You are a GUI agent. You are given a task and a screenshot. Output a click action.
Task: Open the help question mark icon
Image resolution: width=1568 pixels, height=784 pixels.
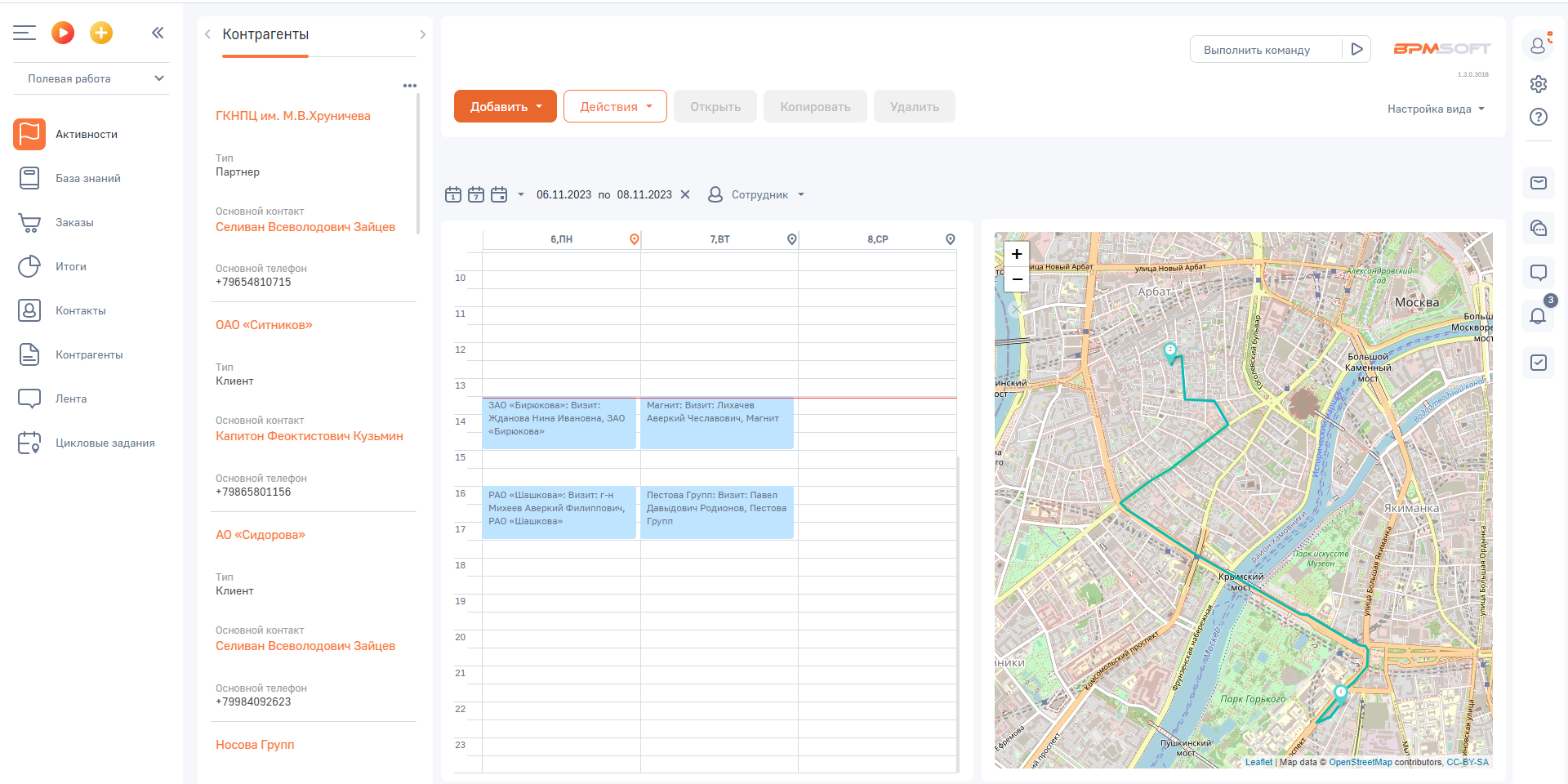[x=1539, y=117]
